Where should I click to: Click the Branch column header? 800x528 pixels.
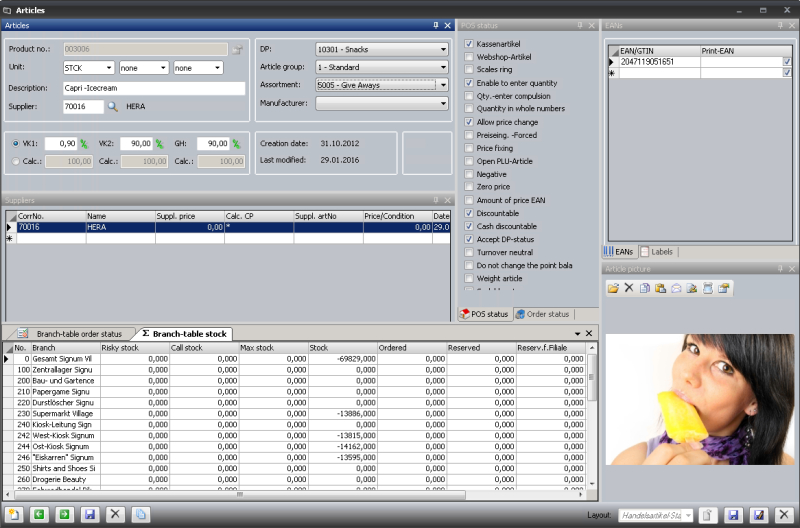click(x=65, y=348)
